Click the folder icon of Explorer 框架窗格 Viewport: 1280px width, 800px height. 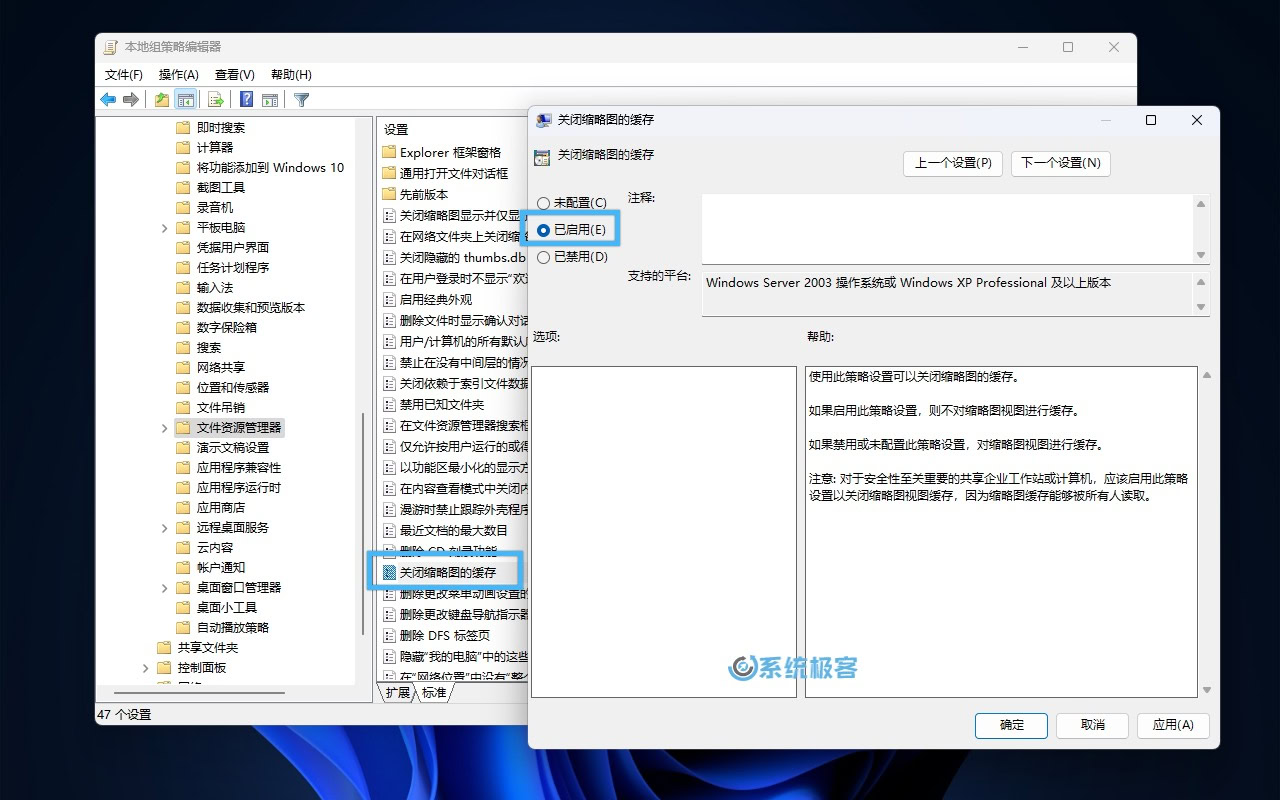(389, 152)
